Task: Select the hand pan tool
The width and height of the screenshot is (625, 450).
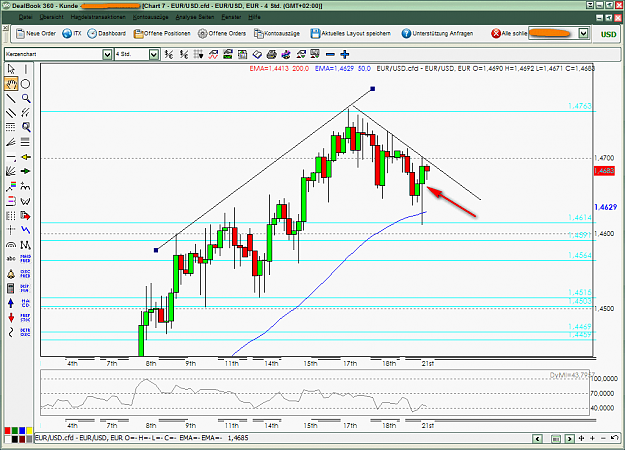Action: click(11, 84)
